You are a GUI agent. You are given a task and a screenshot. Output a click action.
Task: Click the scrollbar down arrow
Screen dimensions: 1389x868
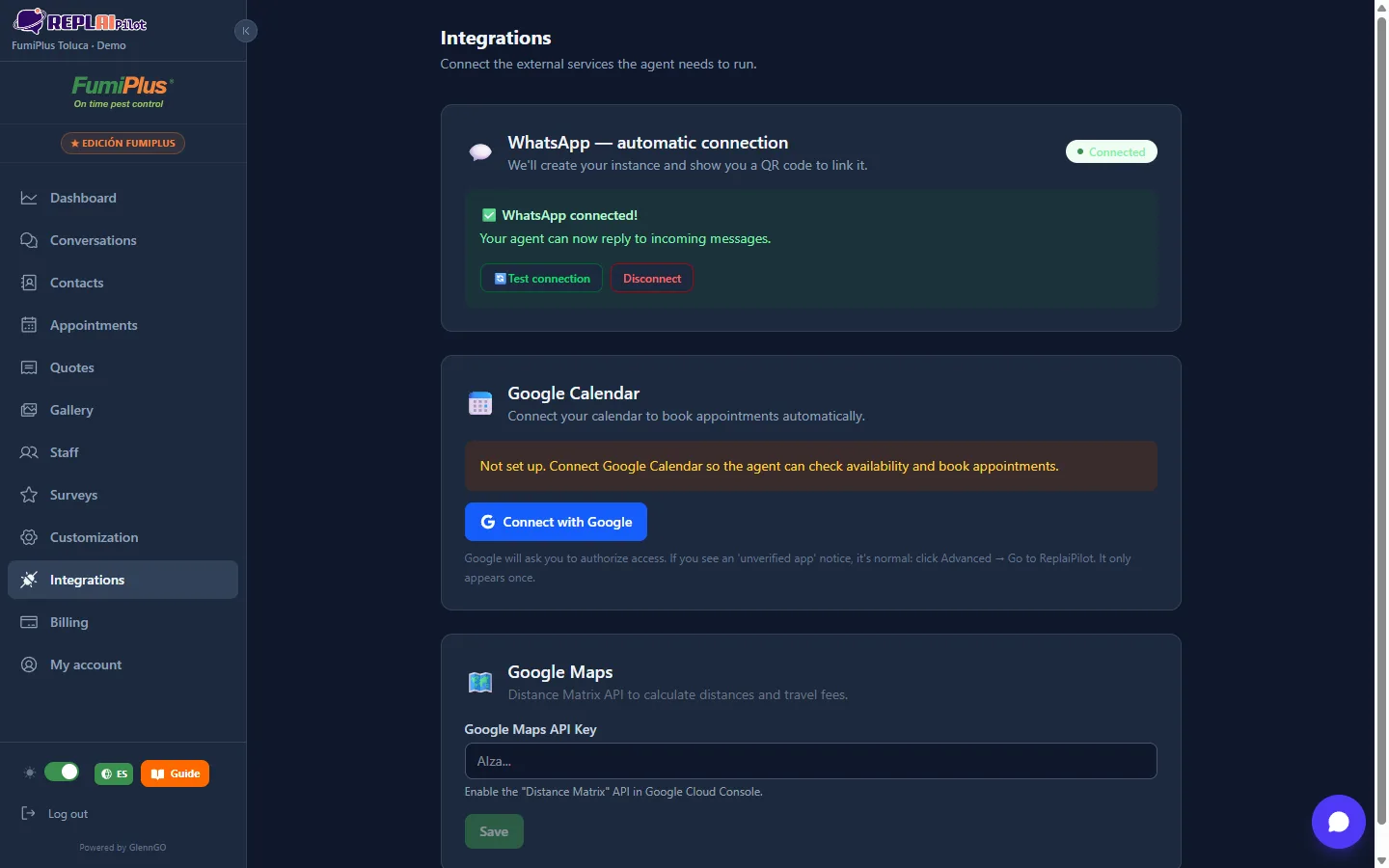[1381, 860]
